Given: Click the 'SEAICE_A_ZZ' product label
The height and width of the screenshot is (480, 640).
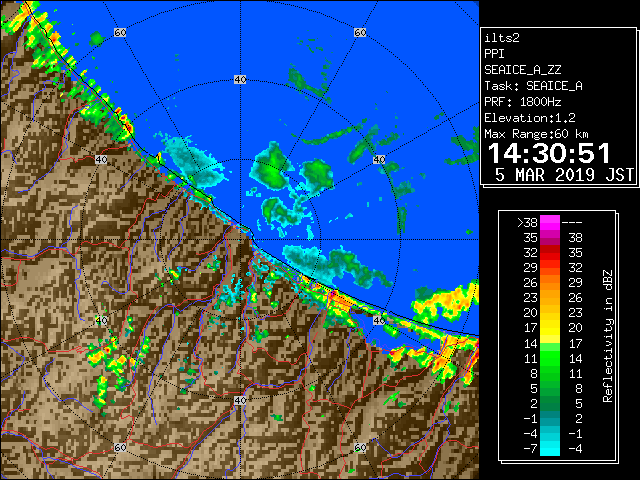Looking at the screenshot, I should (522, 70).
